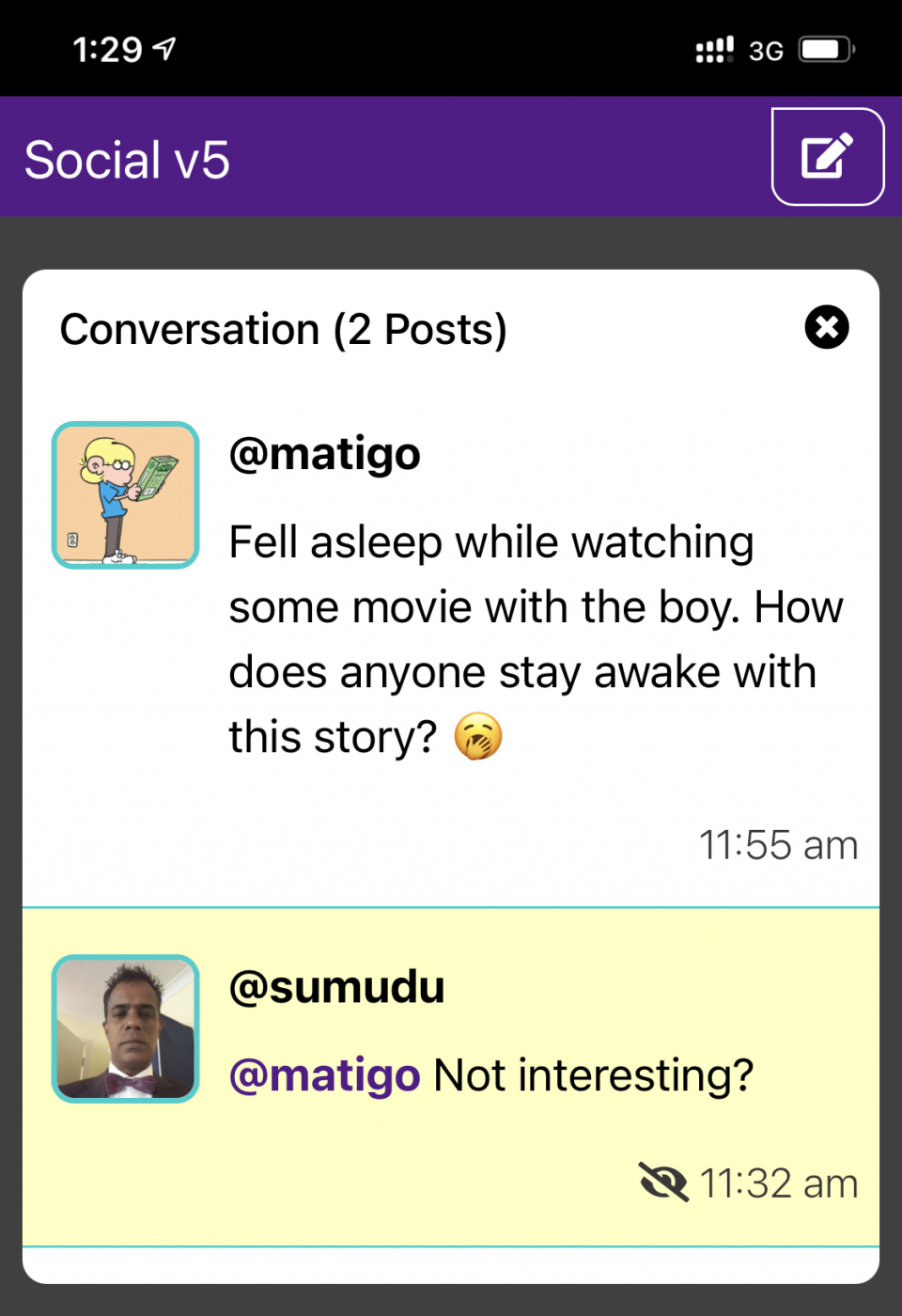This screenshot has height=1316, width=902.
Task: Click the @matigo author username
Action: pyautogui.click(x=324, y=454)
